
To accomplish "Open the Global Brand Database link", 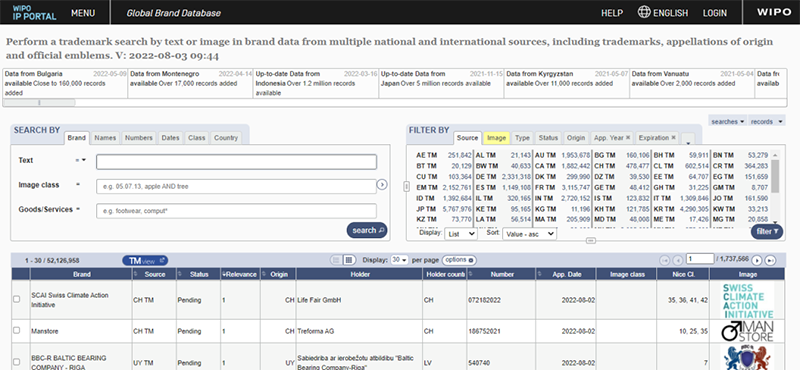I will pos(173,13).
